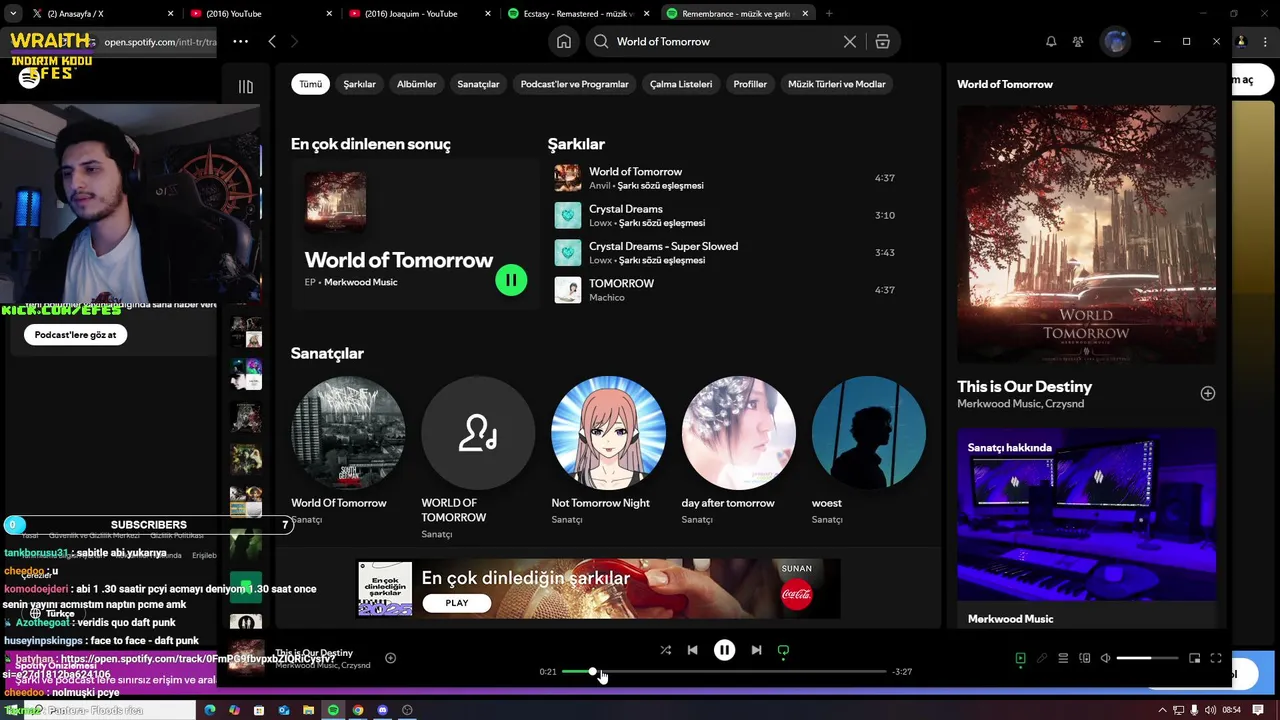
Task: Switch to the (2016) YouTube tab
Action: (260, 14)
